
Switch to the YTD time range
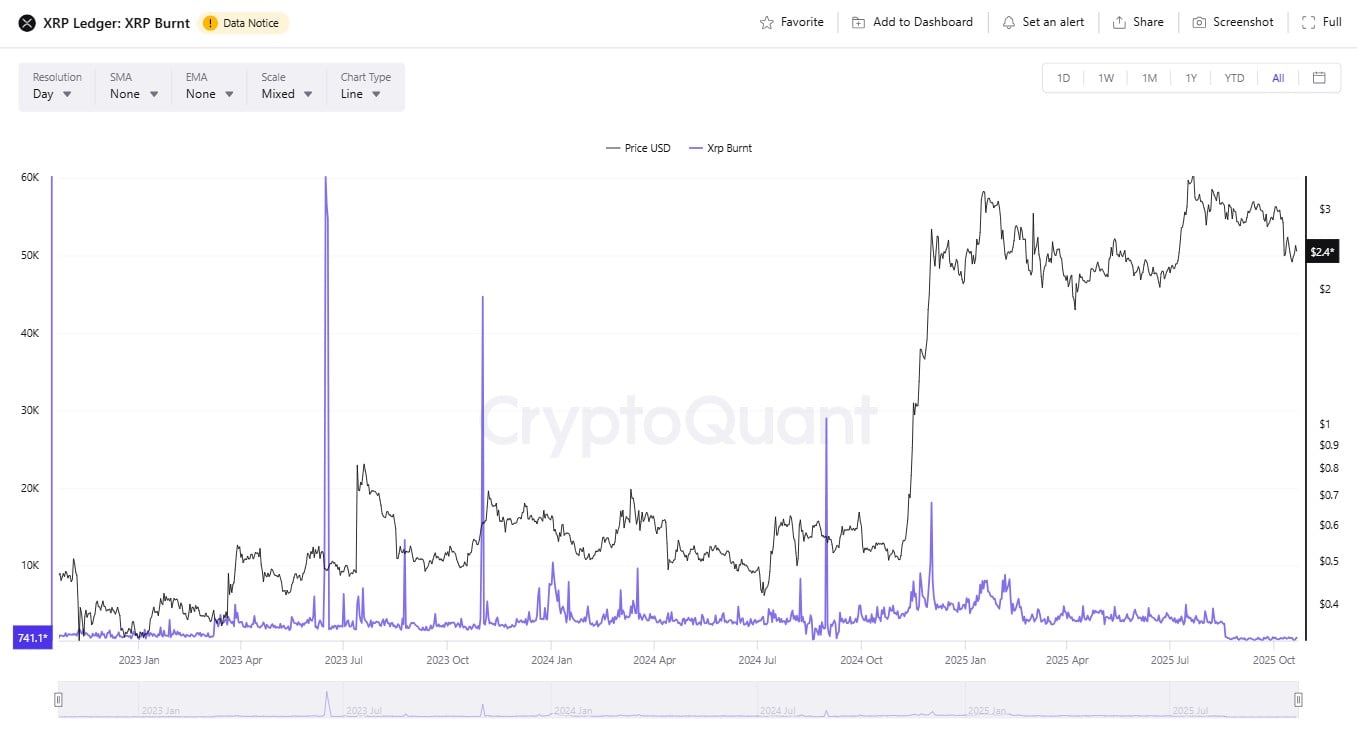click(x=1234, y=78)
